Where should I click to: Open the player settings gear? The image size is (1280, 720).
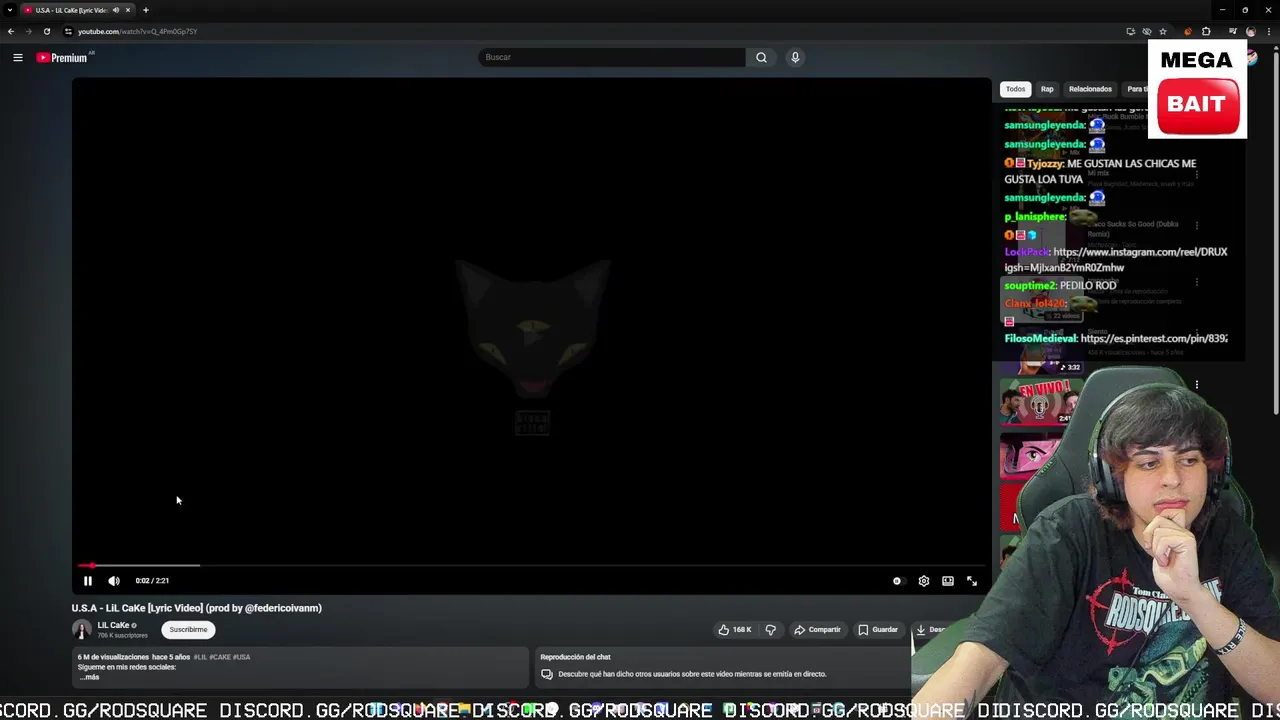pos(923,581)
